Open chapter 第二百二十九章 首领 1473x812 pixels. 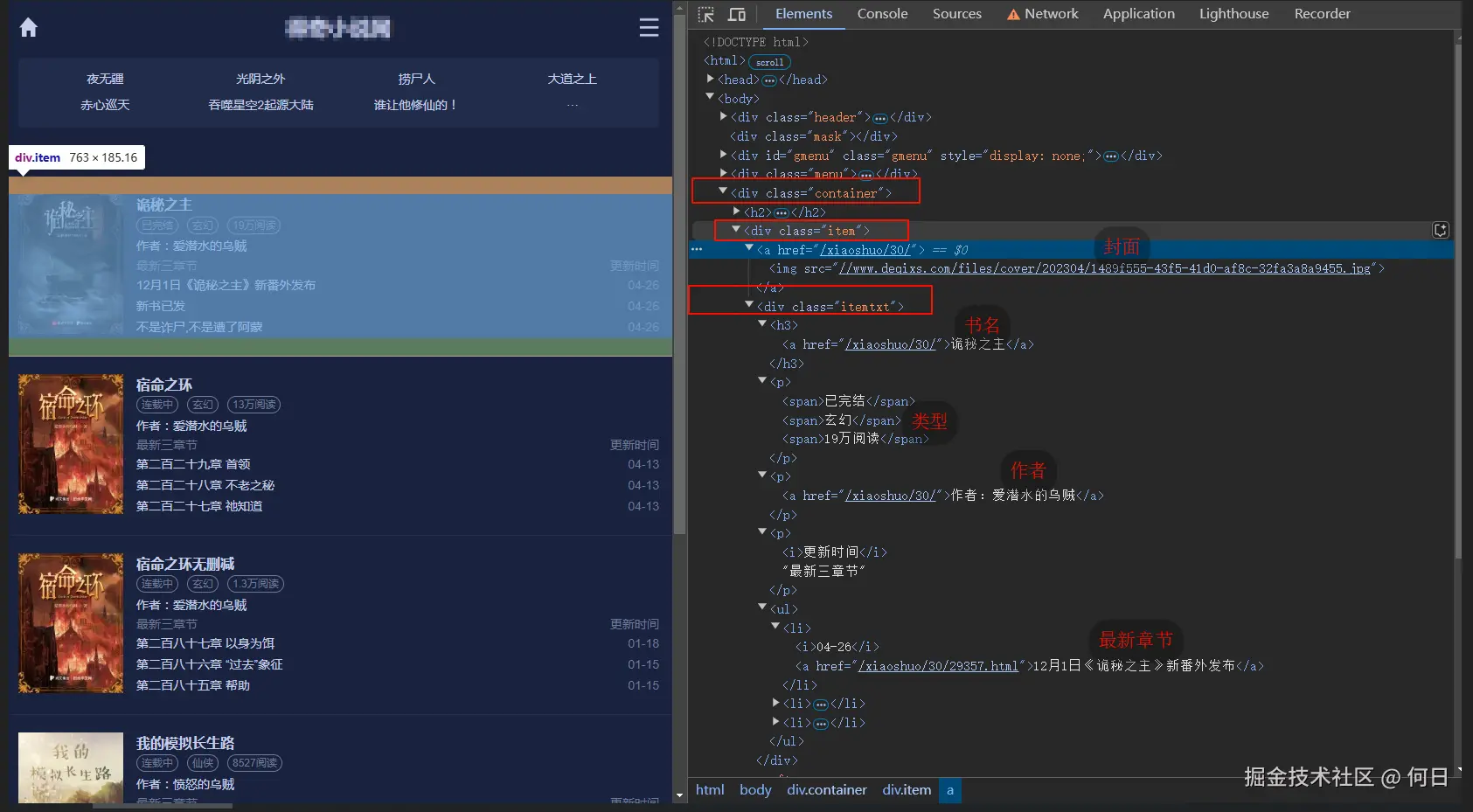click(193, 464)
